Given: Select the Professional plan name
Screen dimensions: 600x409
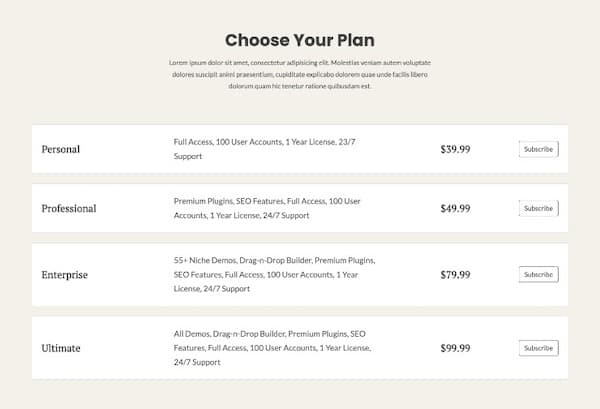Looking at the screenshot, I should [x=69, y=208].
